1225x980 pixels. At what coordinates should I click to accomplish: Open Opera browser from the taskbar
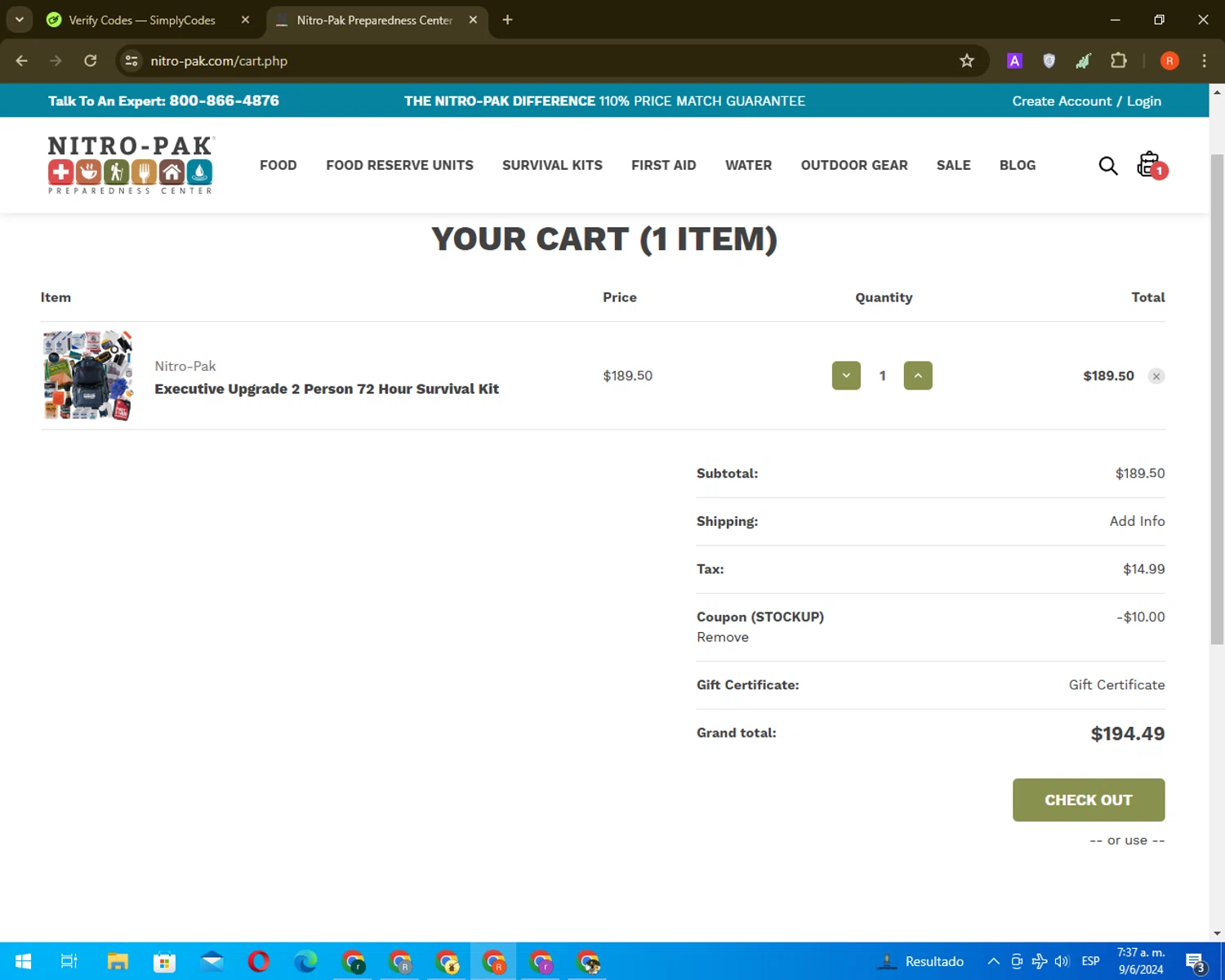(x=259, y=961)
